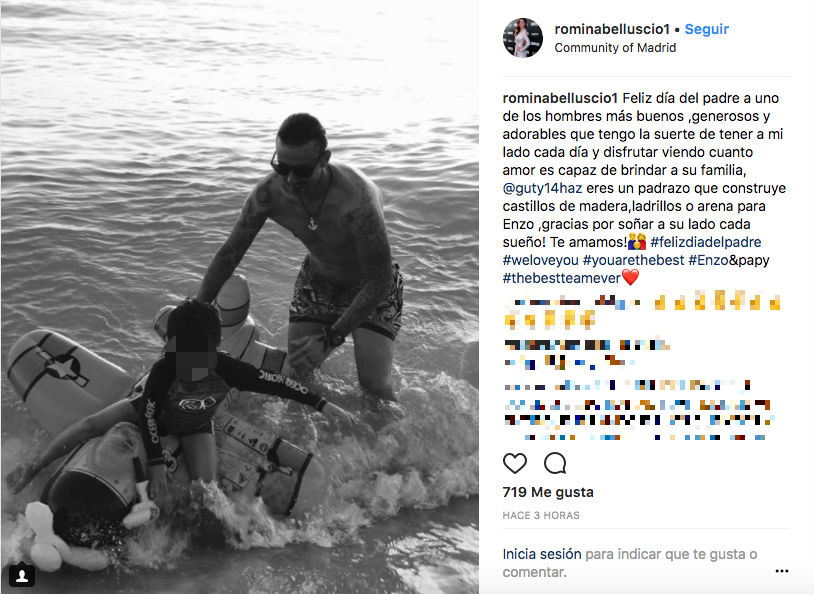
Task: Open the #youarethebest hashtag
Action: point(633,260)
